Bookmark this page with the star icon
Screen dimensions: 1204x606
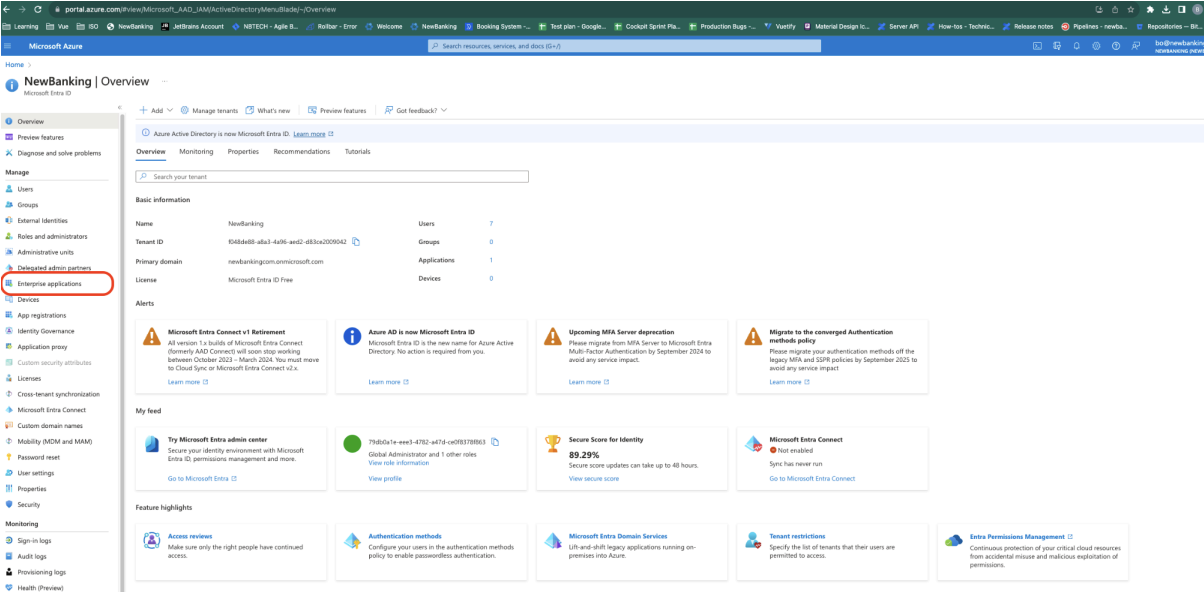(x=1129, y=9)
